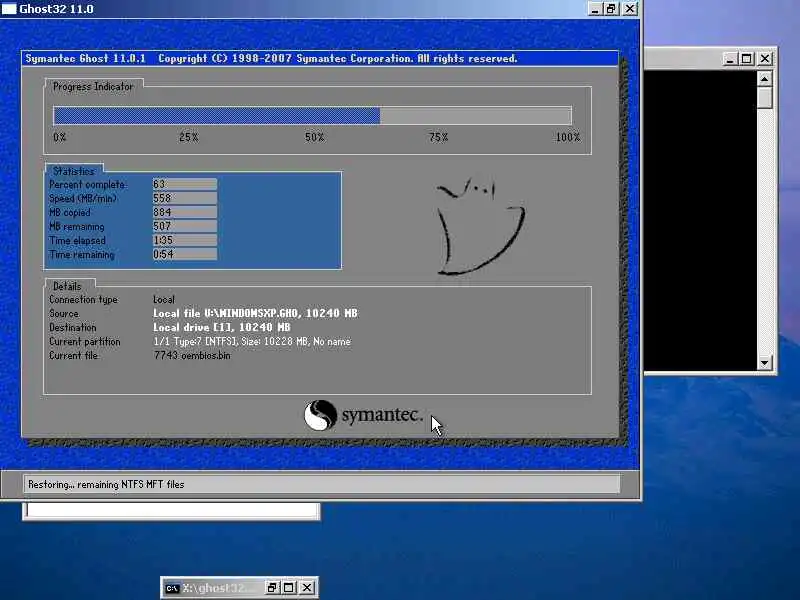The height and width of the screenshot is (600, 800).
Task: Click the Time remaining value 0:54
Action: [185, 254]
